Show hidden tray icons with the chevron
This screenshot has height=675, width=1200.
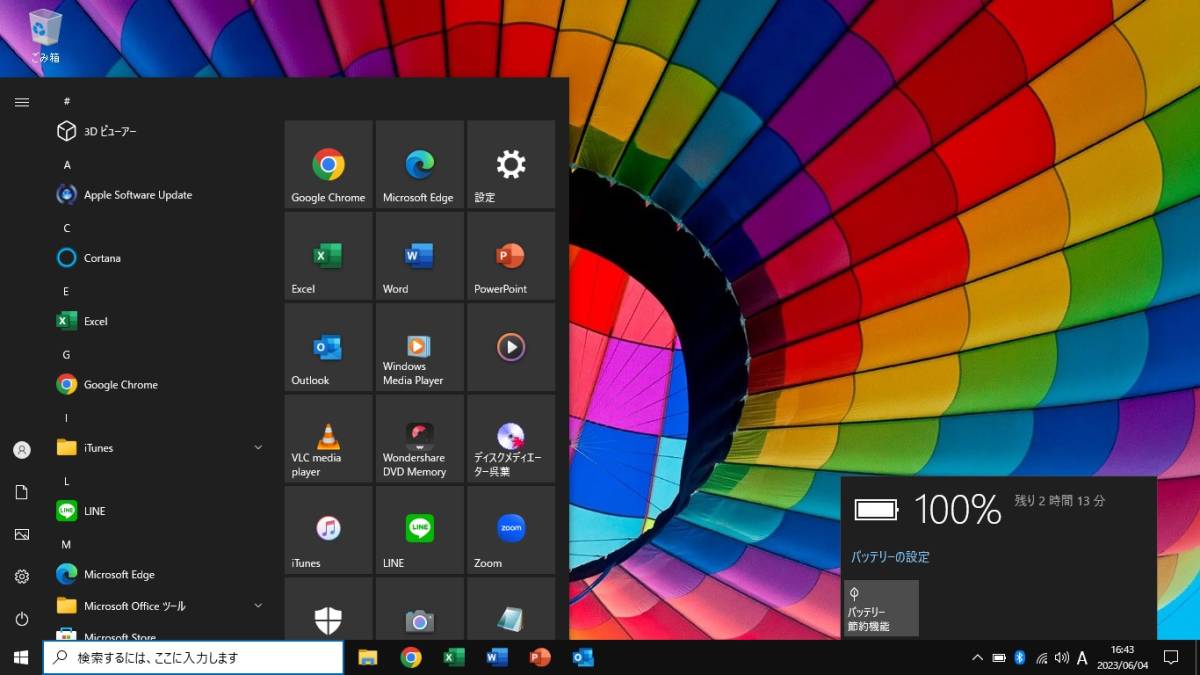978,658
